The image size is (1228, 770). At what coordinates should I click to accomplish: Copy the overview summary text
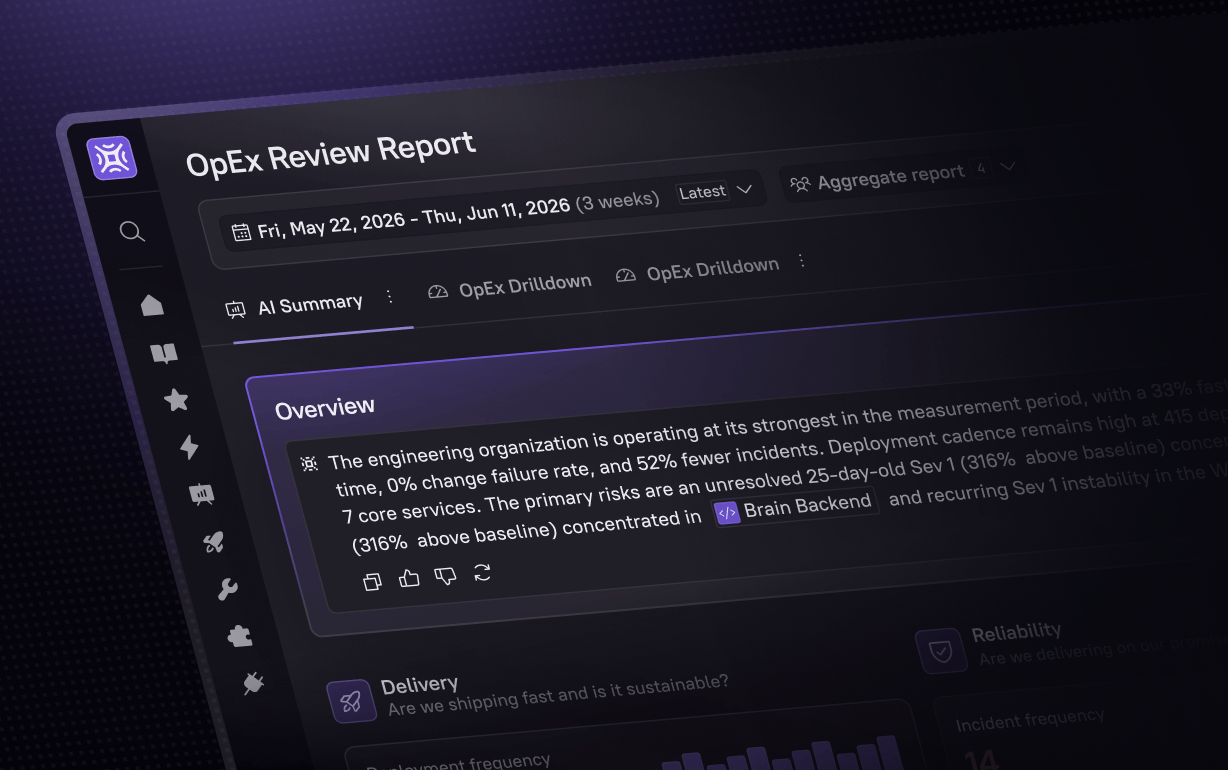[372, 581]
